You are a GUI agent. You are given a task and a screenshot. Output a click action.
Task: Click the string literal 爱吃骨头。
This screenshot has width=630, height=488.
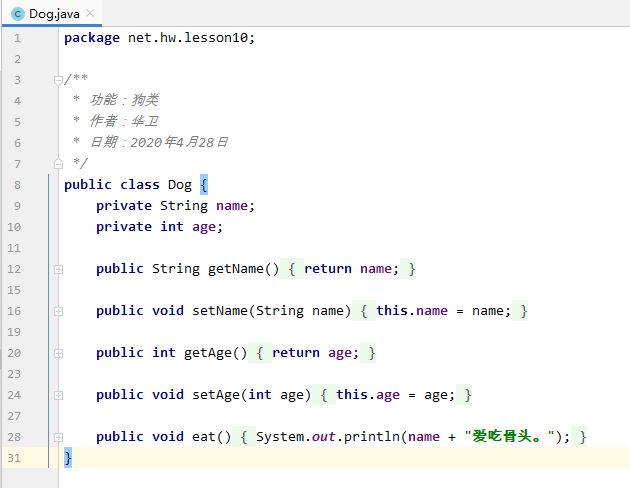coord(510,436)
